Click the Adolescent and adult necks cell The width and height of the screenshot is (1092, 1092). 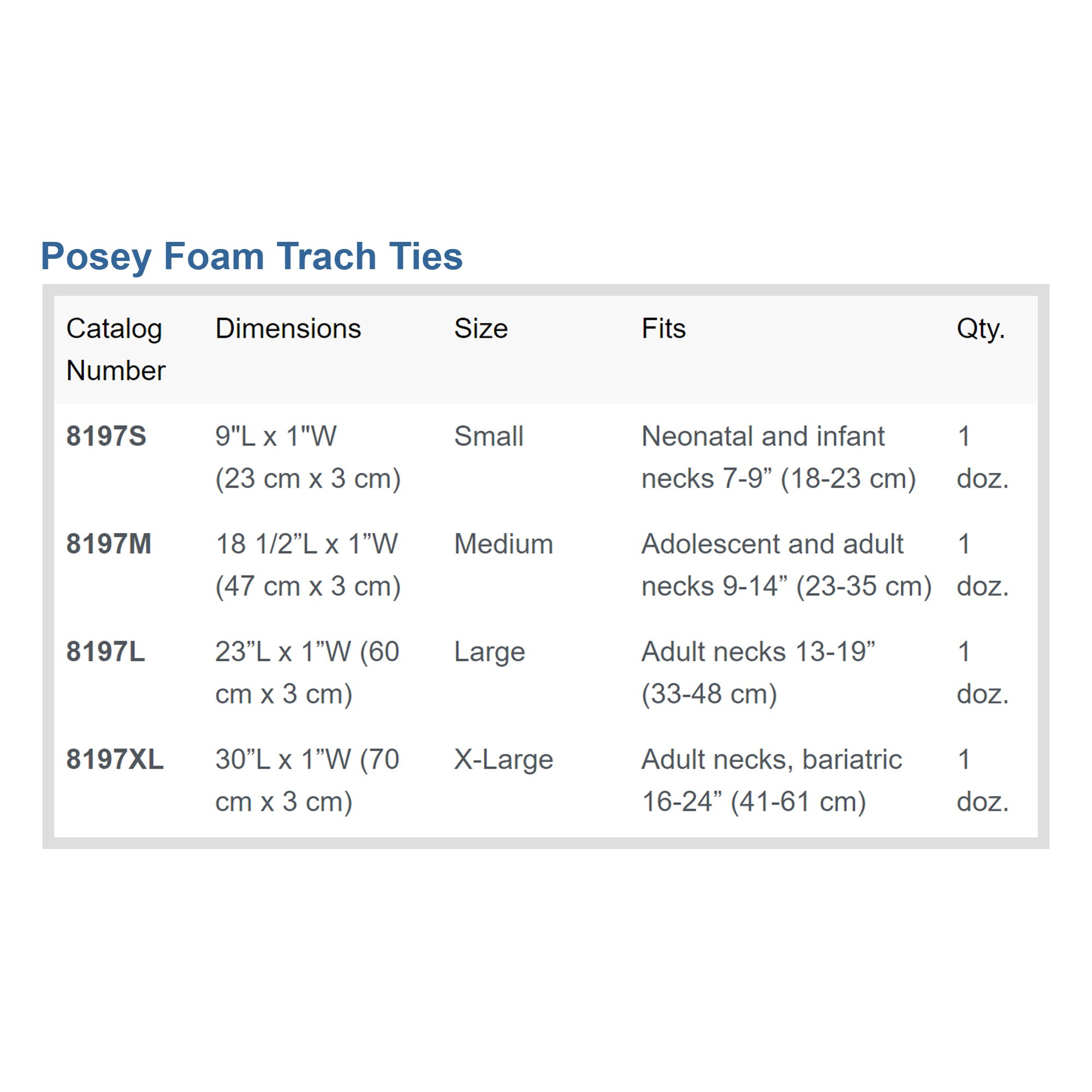click(786, 565)
